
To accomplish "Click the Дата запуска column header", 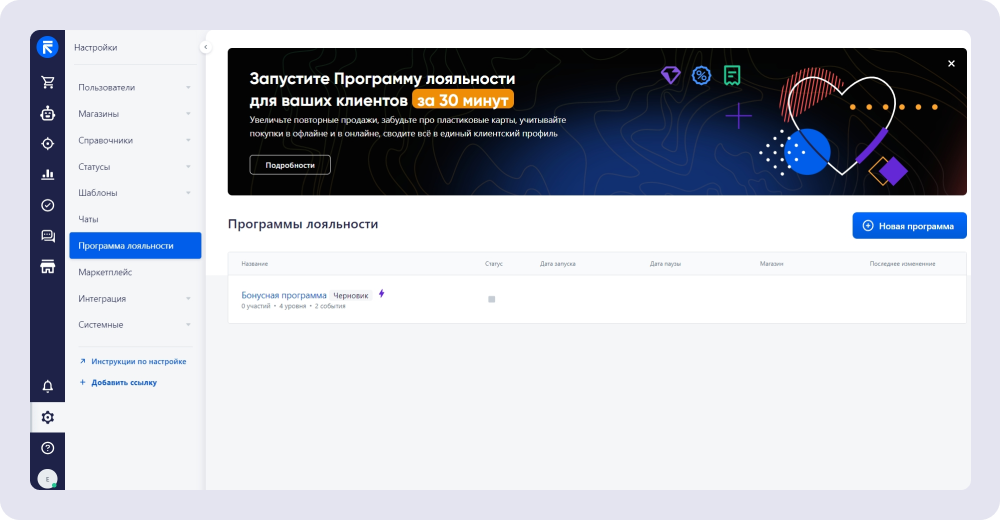I will pos(558,264).
